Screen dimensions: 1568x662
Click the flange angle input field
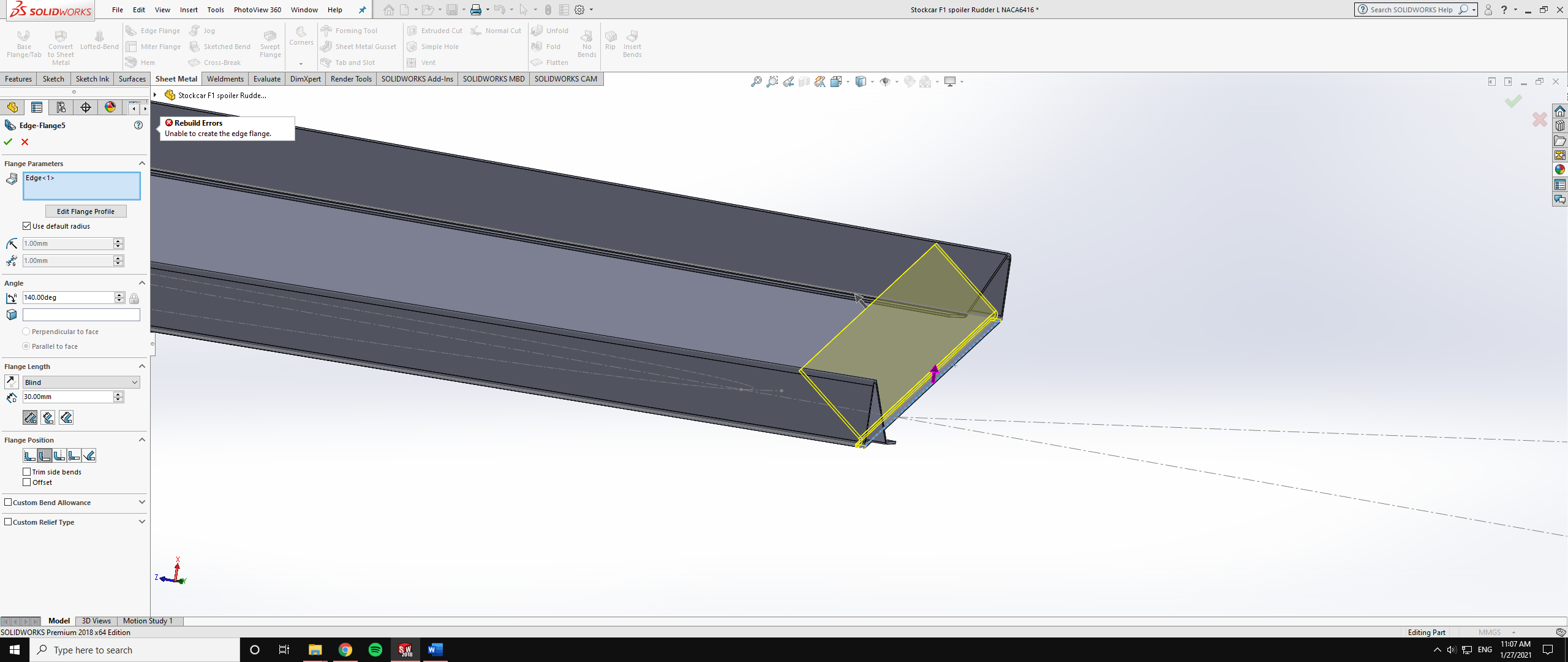pos(68,298)
